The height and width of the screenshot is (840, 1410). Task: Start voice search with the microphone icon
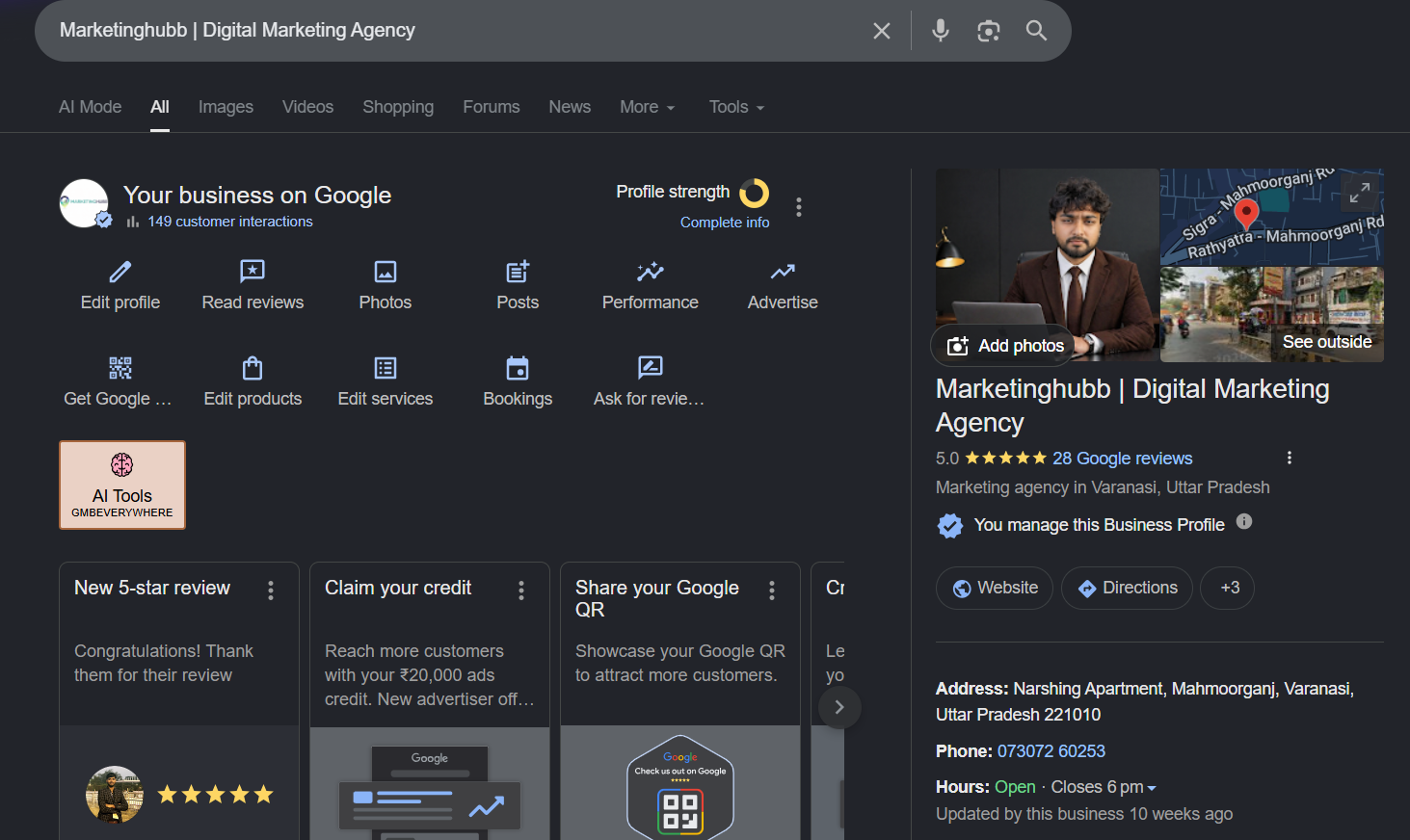(941, 31)
